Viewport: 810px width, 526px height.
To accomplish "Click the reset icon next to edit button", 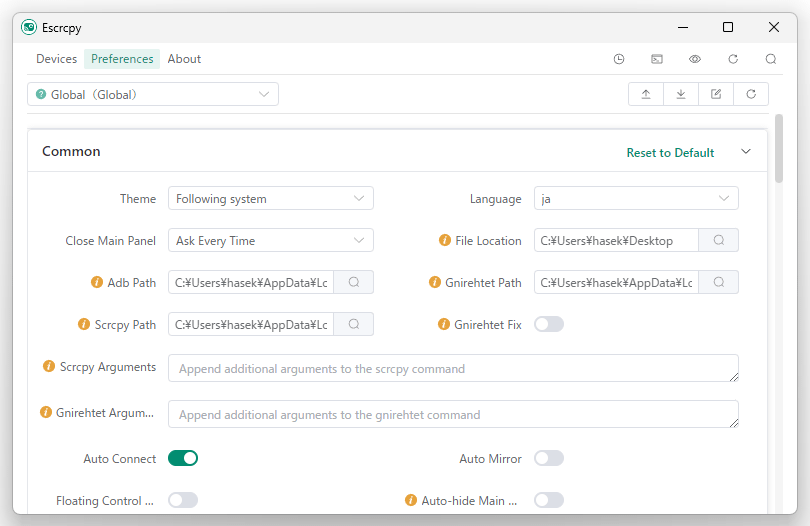I will tap(751, 94).
